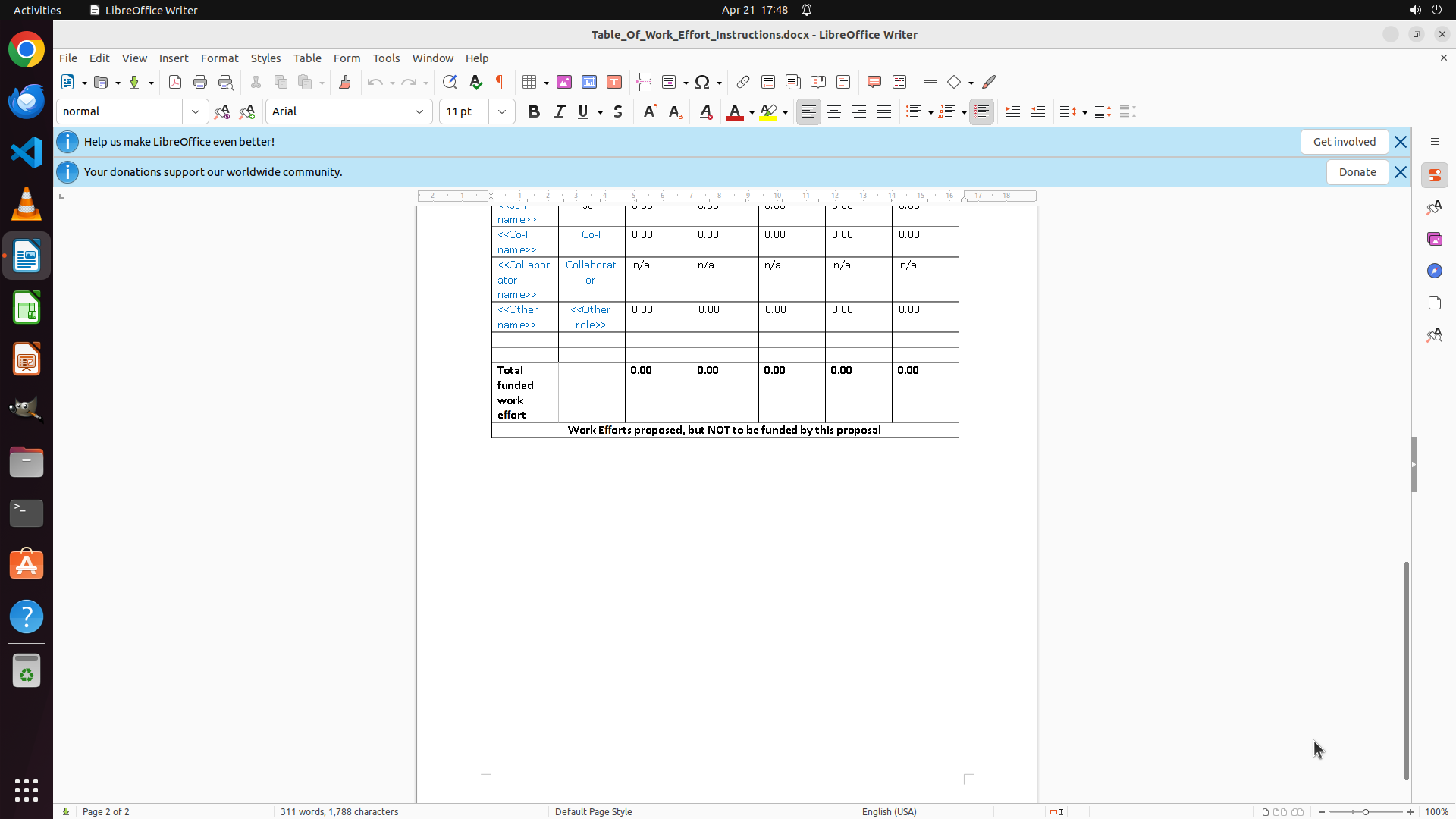Viewport: 1456px width, 819px height.
Task: Click the Insert Special Character omega icon
Action: point(702,83)
